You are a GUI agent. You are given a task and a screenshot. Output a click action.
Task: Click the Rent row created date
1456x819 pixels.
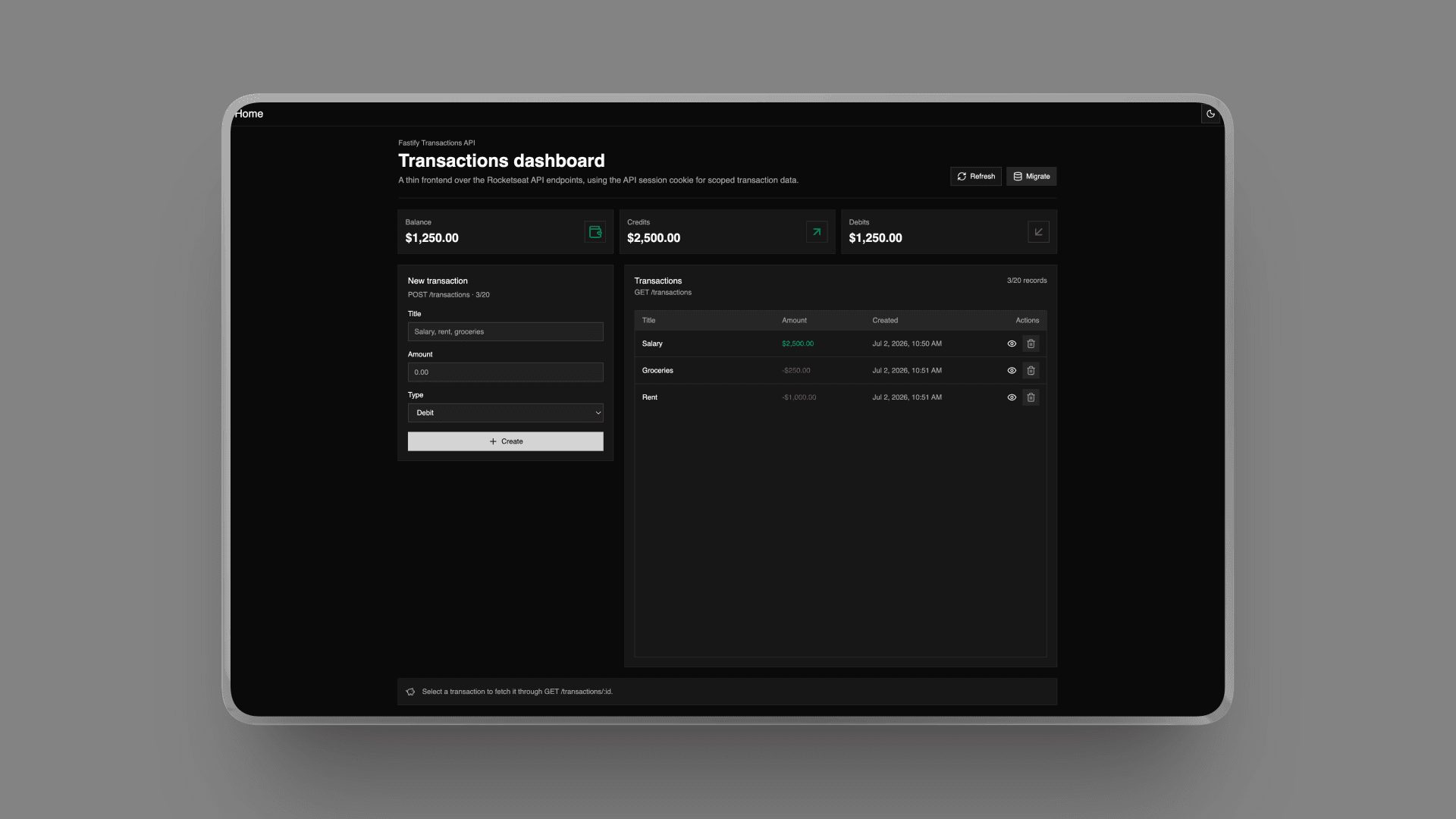(x=907, y=397)
